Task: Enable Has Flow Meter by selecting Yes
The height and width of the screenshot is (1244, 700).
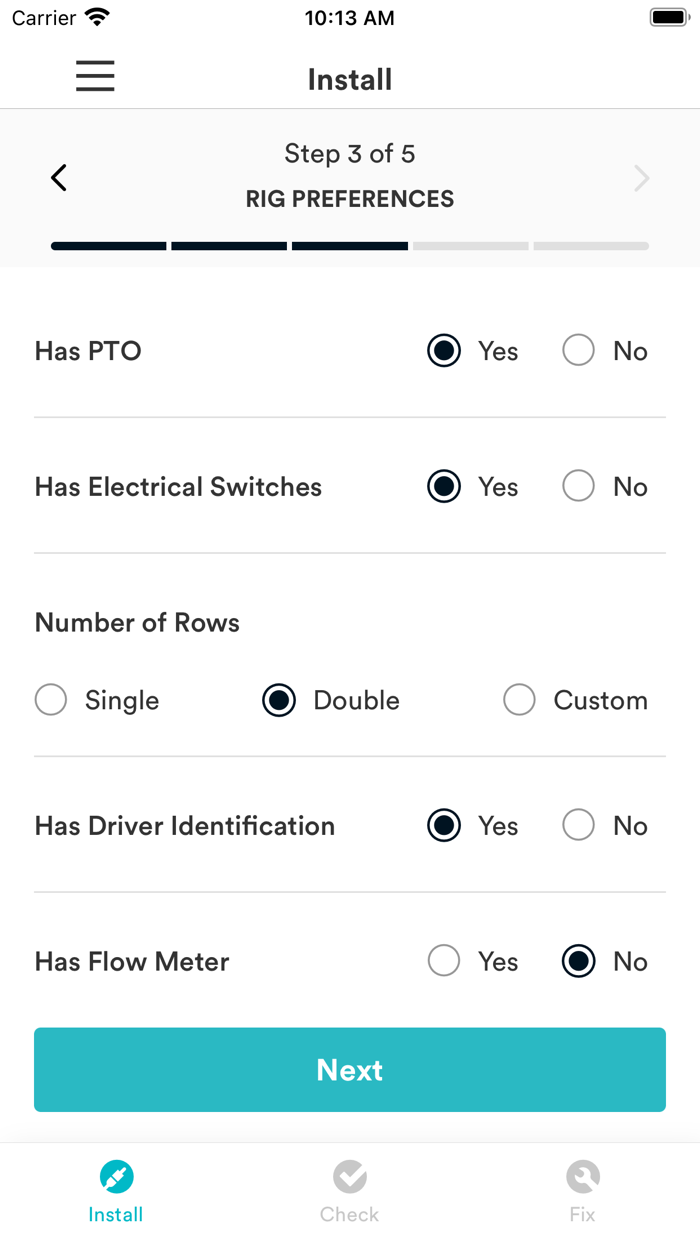Action: tap(443, 961)
